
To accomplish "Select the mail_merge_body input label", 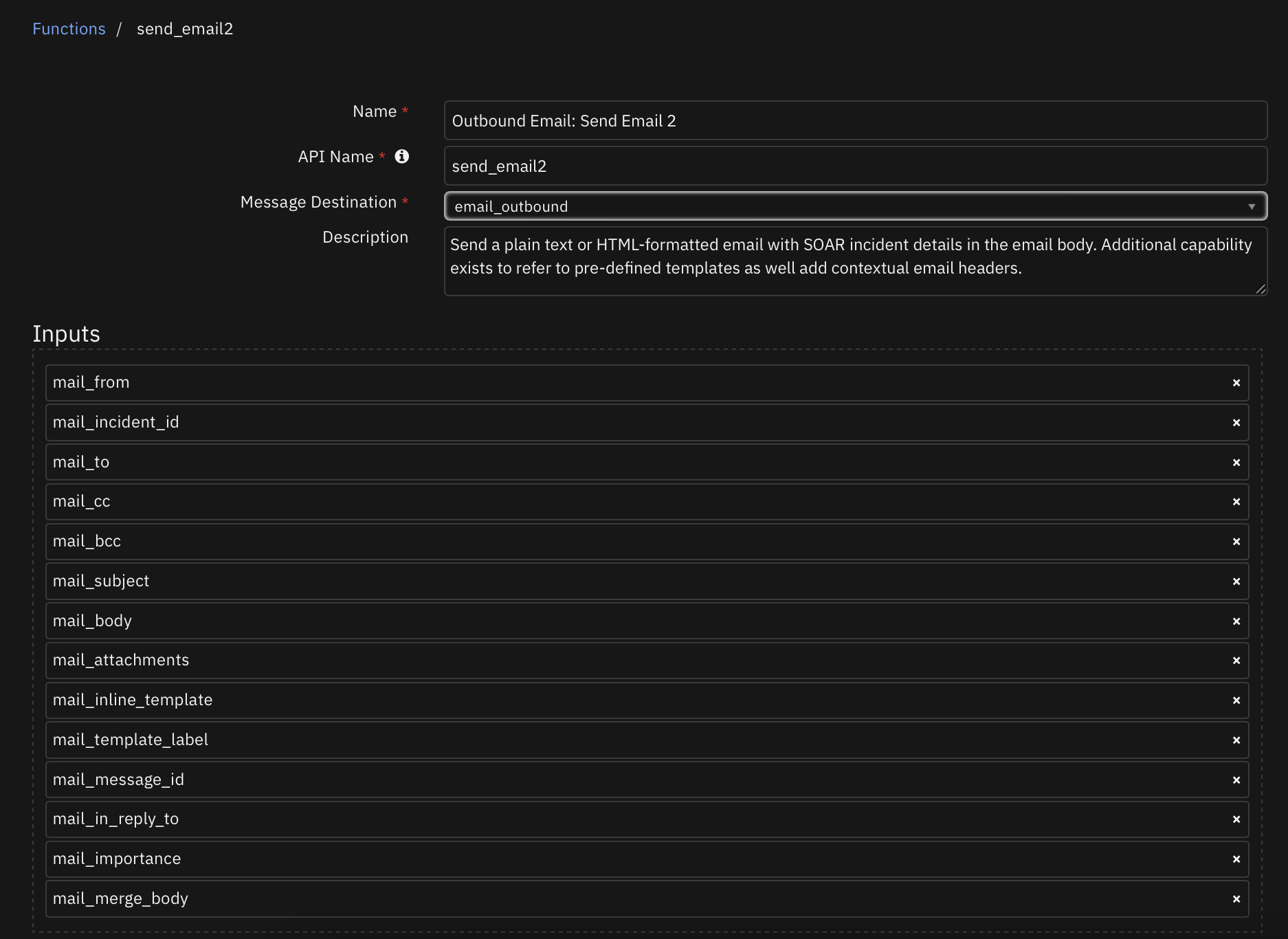I will pyautogui.click(x=120, y=898).
